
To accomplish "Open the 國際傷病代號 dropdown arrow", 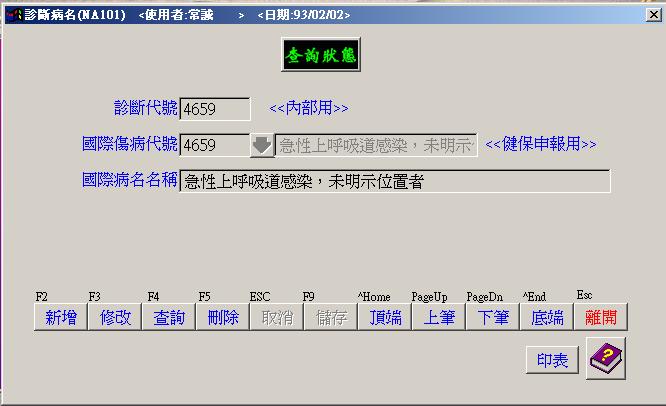I will [261, 145].
